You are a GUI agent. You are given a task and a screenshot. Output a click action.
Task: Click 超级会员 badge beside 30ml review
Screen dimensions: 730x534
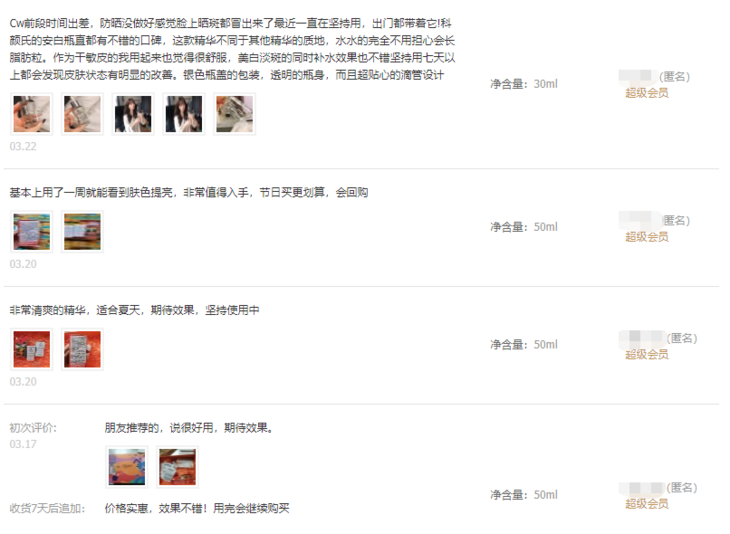647,93
